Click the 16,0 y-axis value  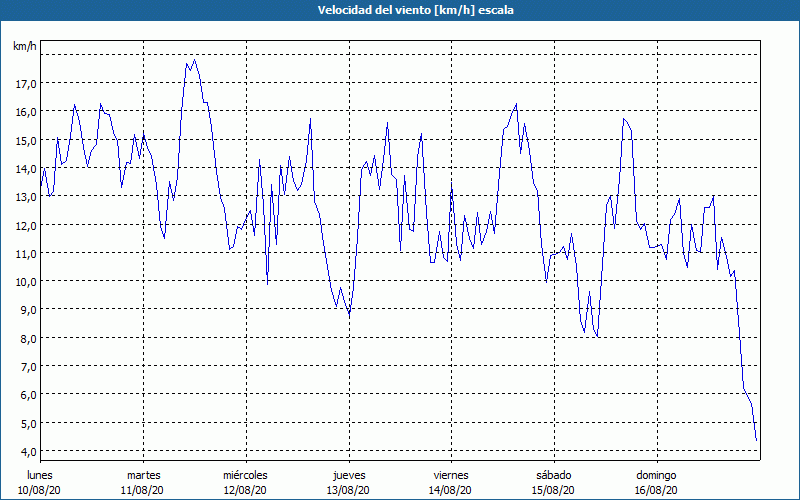coord(26,112)
